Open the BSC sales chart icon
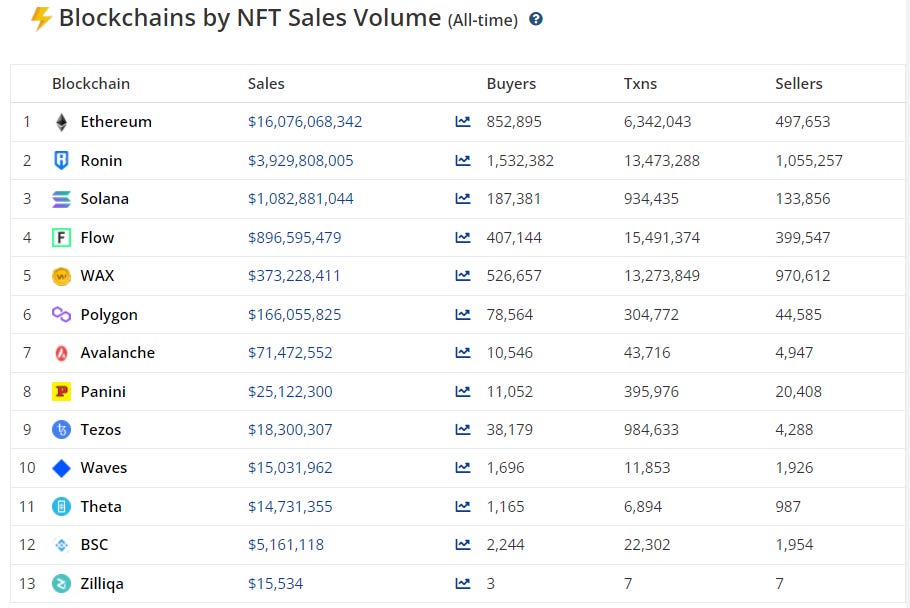Screen dimensions: 910x608 (463, 545)
